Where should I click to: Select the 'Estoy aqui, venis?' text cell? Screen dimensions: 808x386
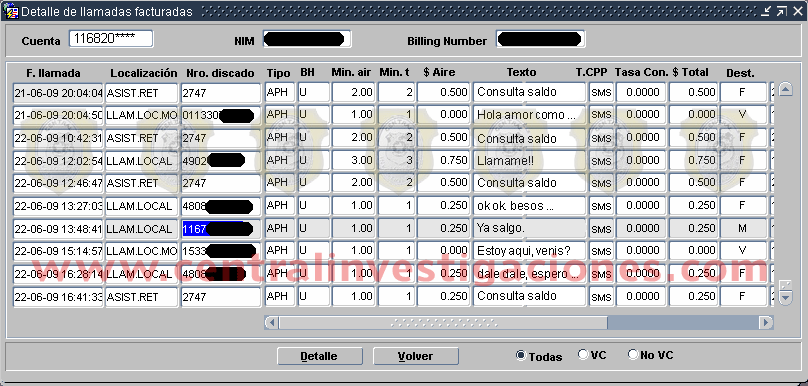click(530, 251)
